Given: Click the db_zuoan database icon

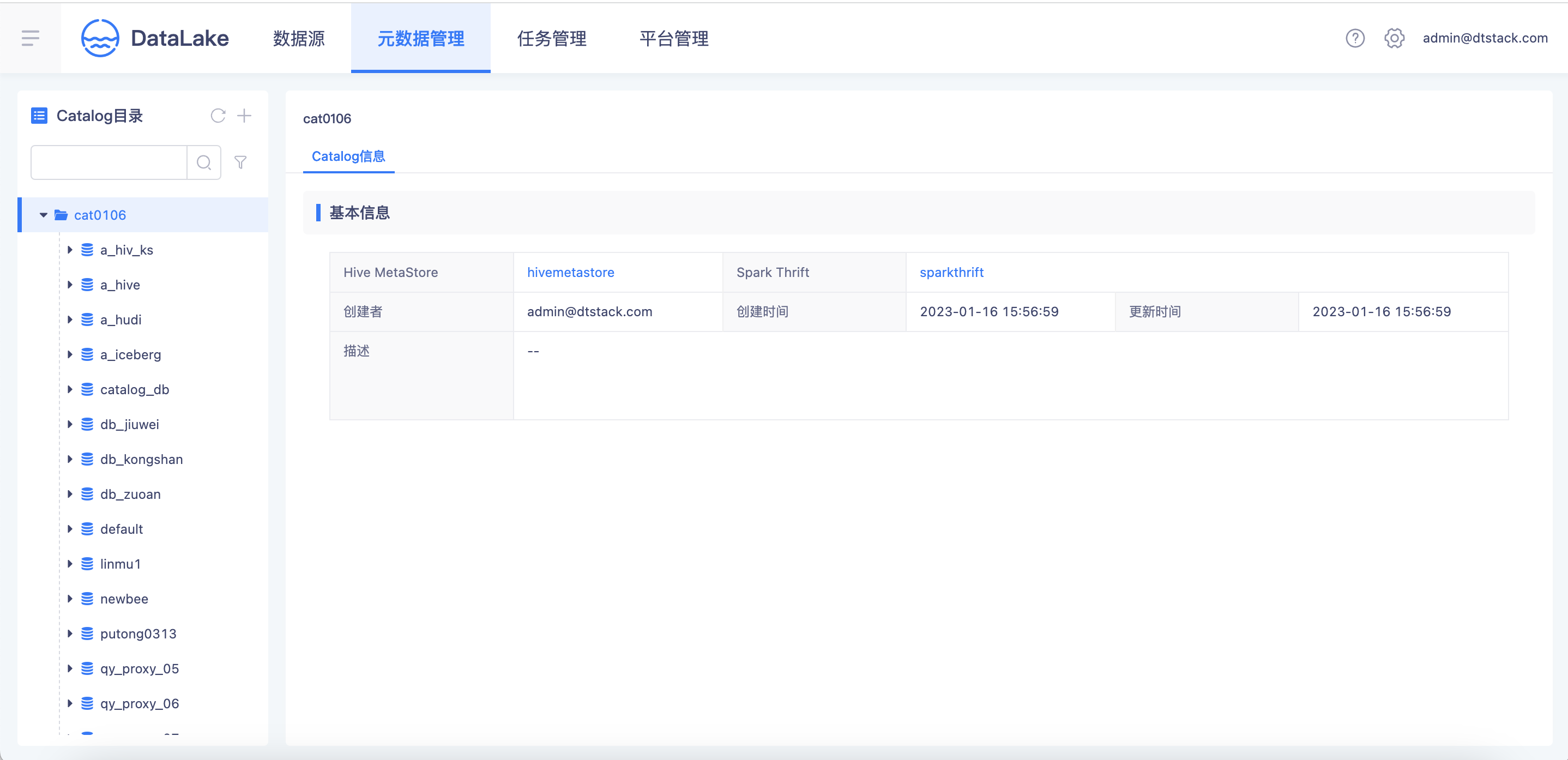Looking at the screenshot, I should click(x=87, y=494).
